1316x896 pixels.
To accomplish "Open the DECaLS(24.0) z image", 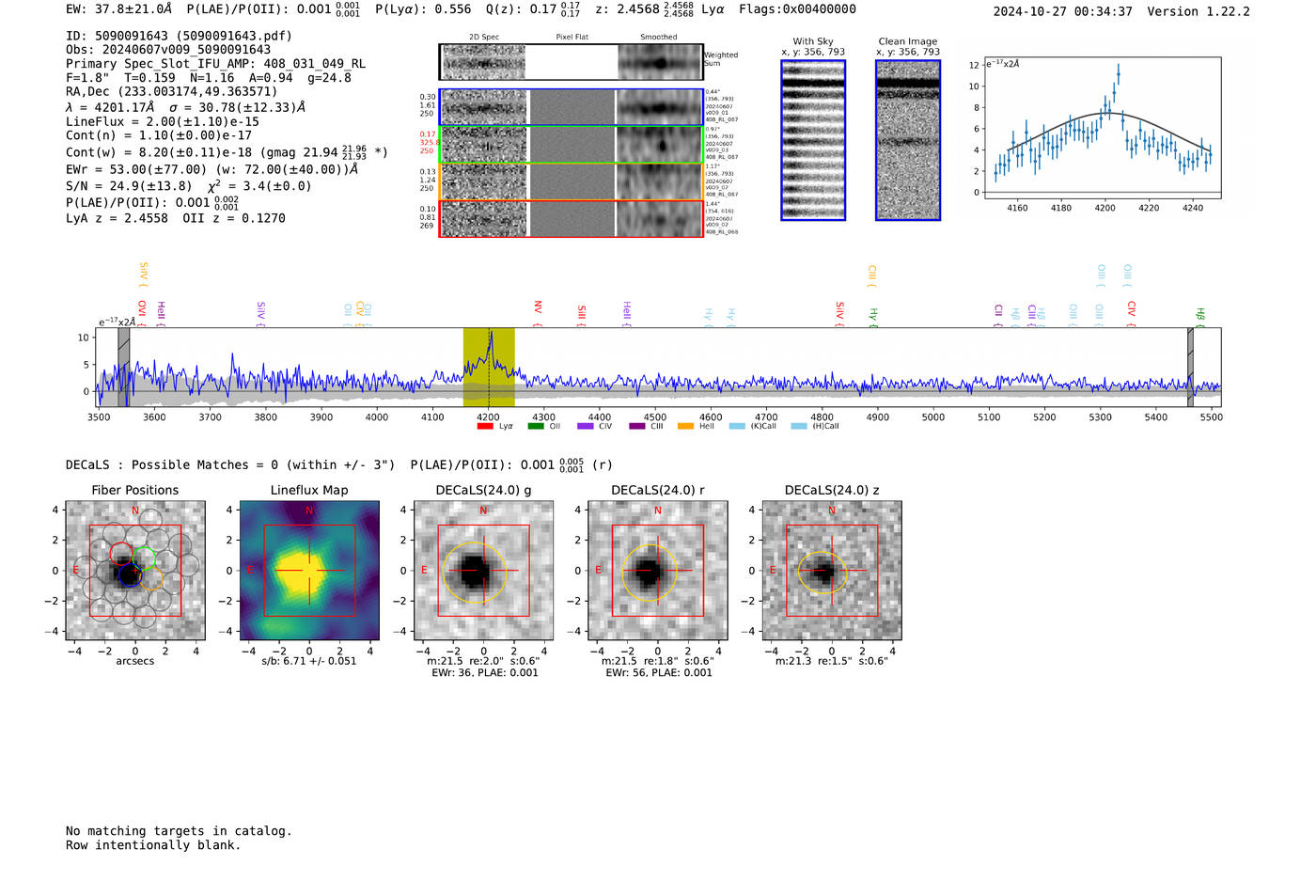I will (832, 571).
